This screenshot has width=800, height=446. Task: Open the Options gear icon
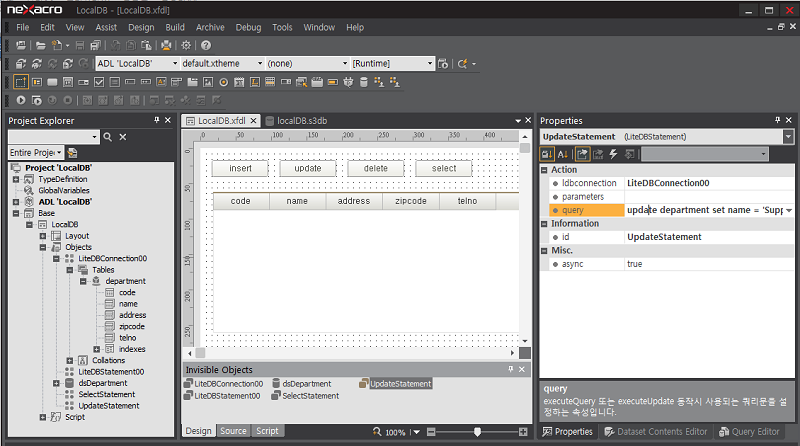(x=186, y=45)
